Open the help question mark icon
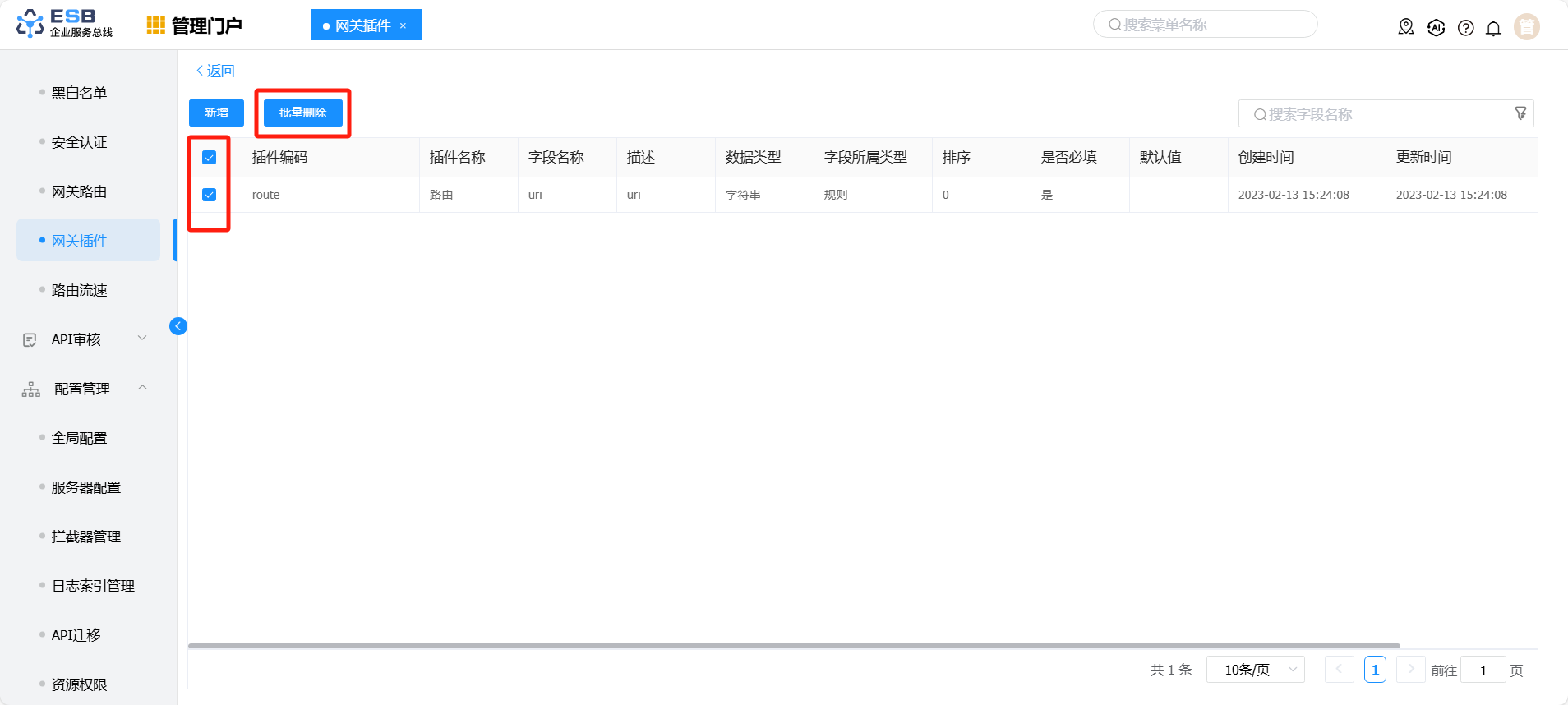This screenshot has width=1568, height=705. point(1465,28)
